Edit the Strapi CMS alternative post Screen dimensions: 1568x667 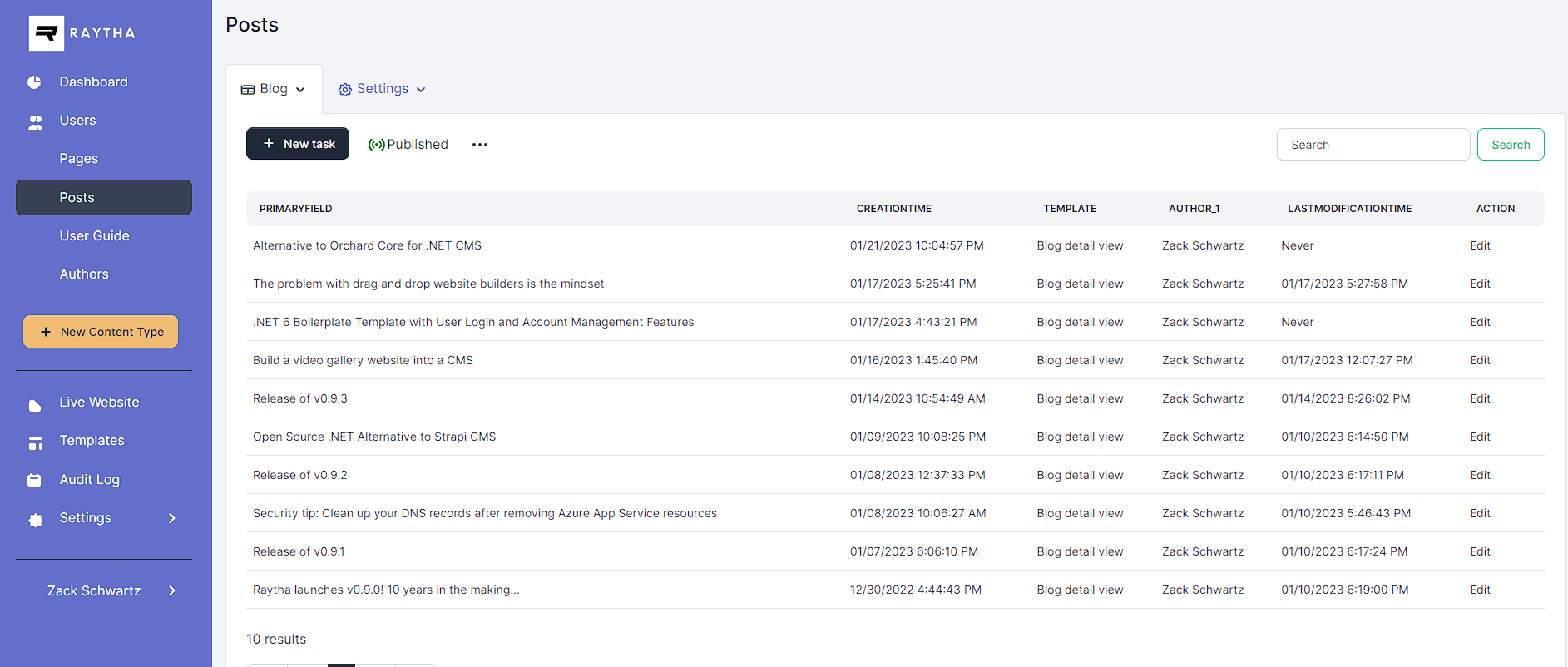pos(1480,437)
